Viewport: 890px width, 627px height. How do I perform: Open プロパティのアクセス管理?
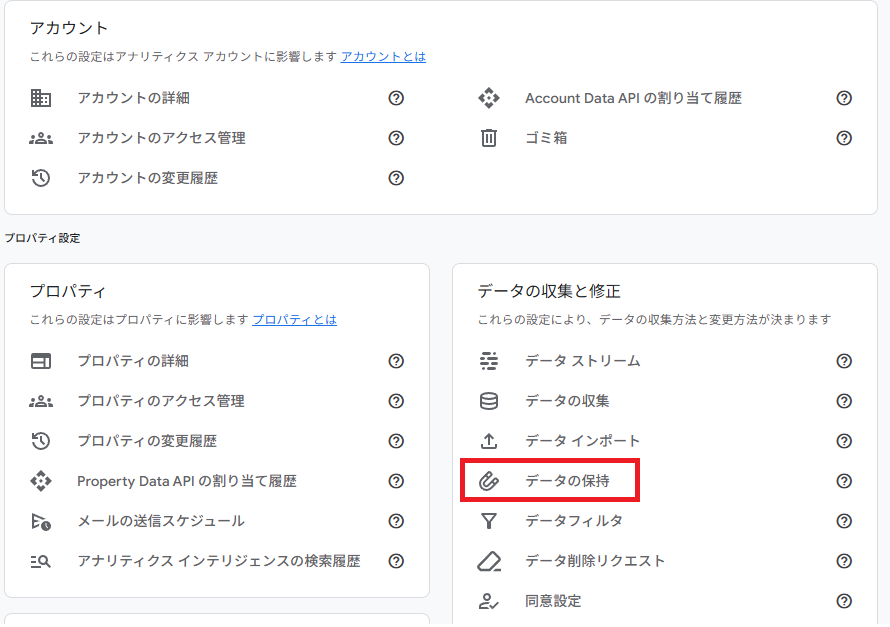[x=161, y=401]
